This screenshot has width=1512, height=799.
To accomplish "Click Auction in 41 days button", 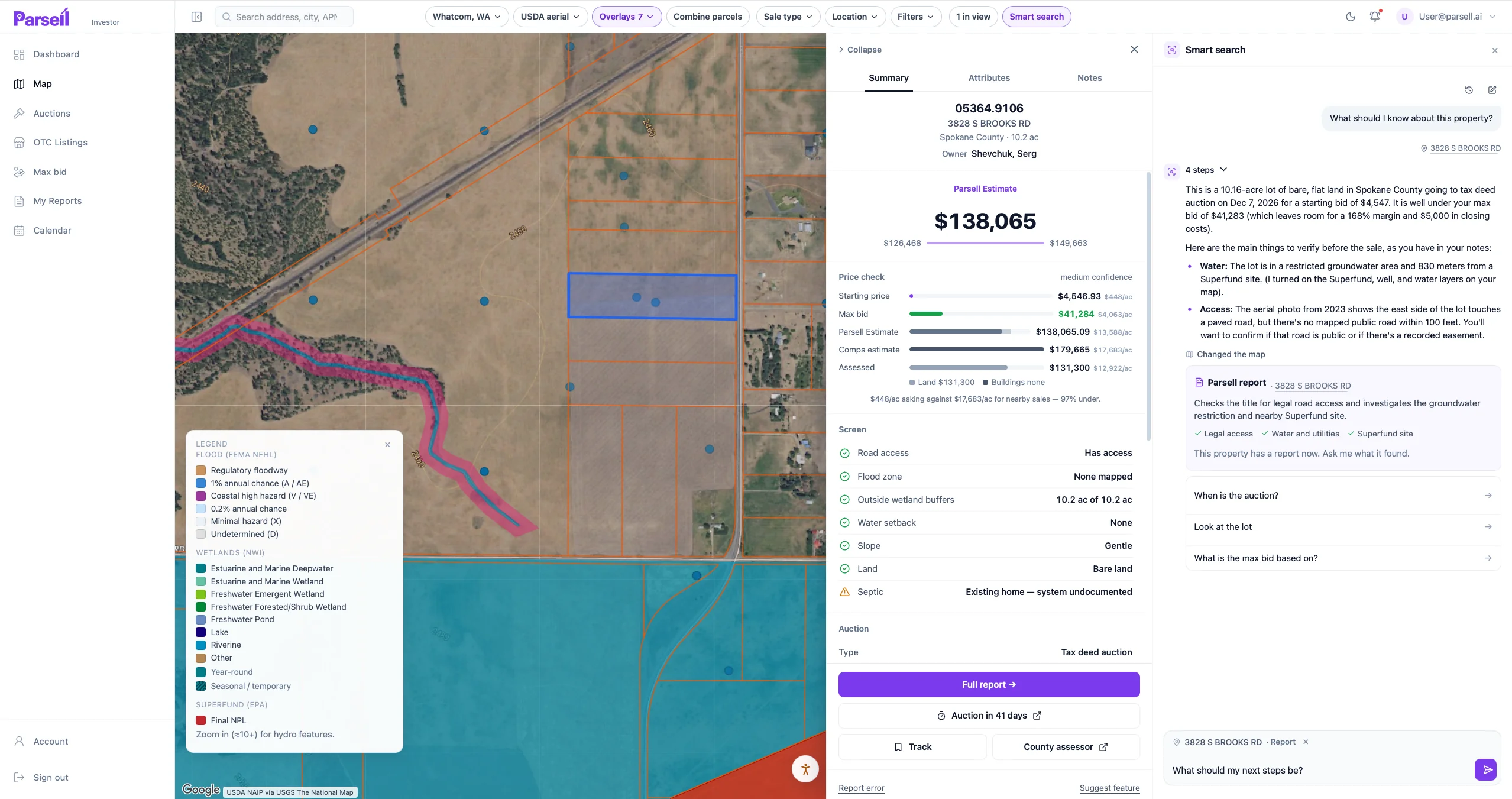I will coord(989,716).
